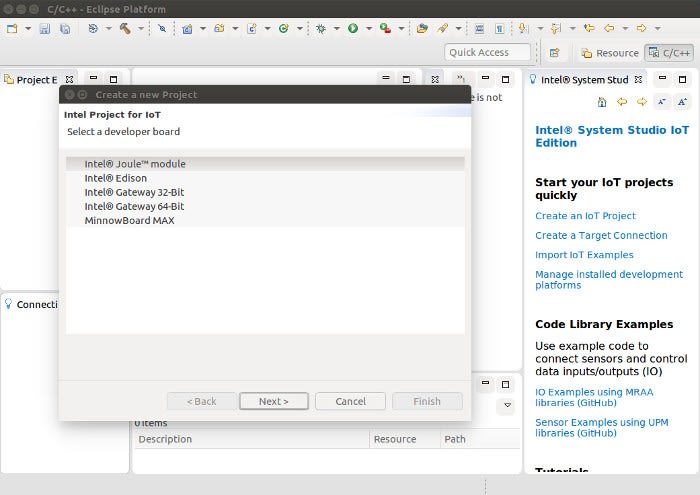Click the New C++ Class icon
This screenshot has width=700, height=495.
(x=283, y=29)
